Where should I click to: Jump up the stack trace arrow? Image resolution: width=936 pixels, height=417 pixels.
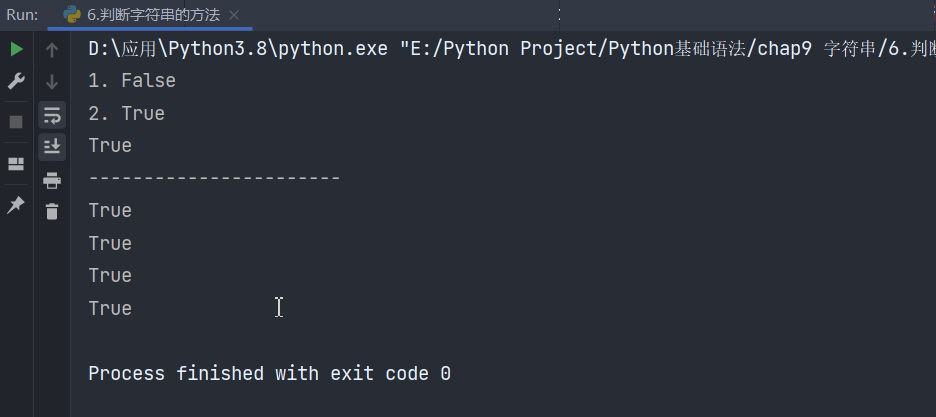point(52,50)
